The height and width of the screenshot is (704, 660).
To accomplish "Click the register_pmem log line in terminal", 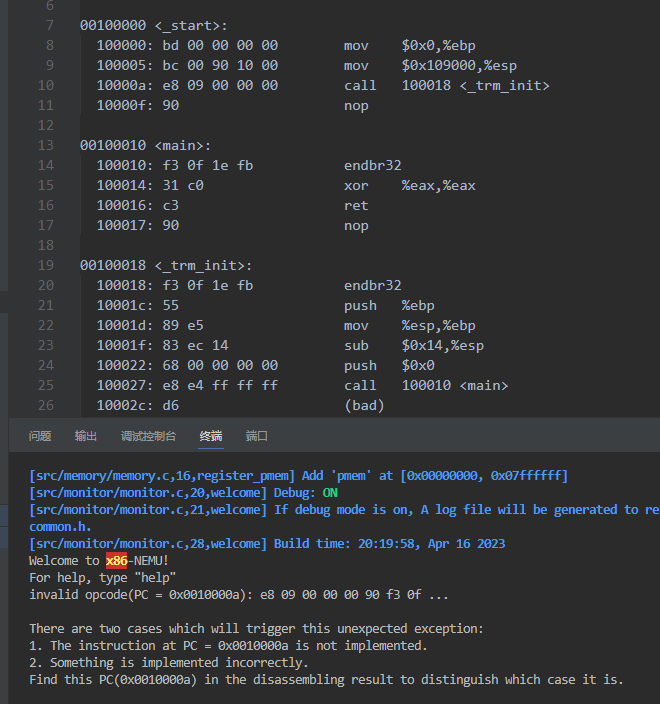I will [x=299, y=476].
